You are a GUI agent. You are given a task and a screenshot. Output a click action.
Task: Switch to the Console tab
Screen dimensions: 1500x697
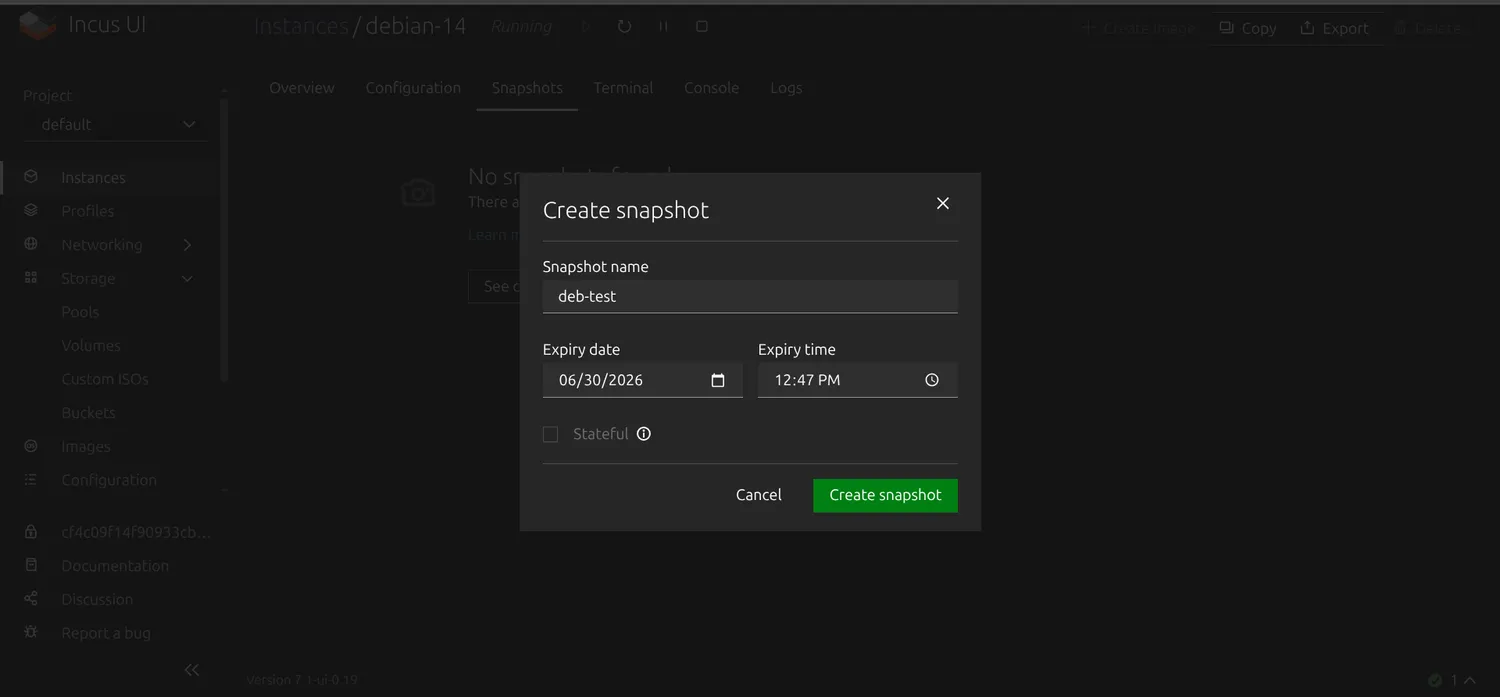(712, 88)
